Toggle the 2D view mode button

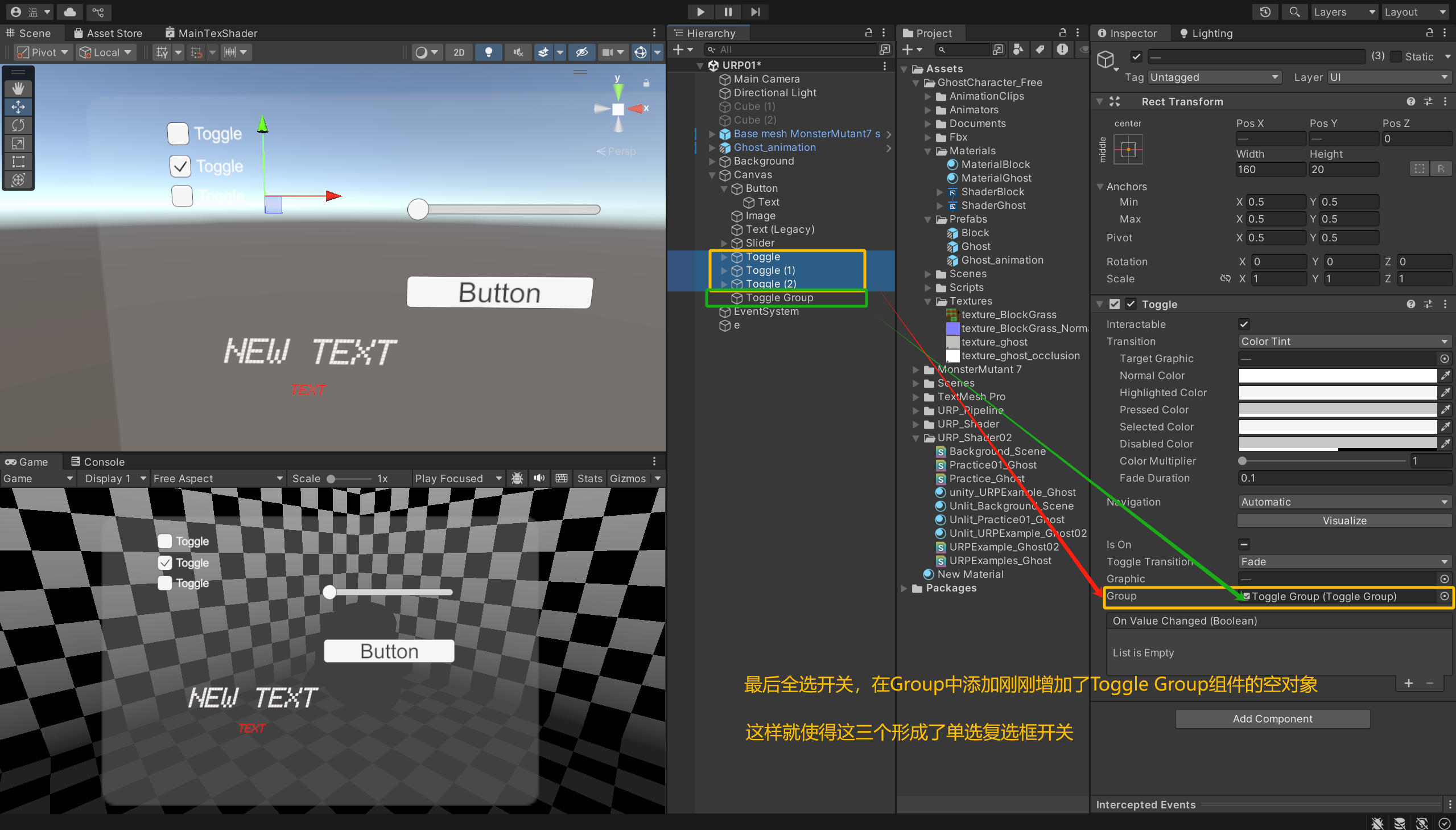(459, 52)
